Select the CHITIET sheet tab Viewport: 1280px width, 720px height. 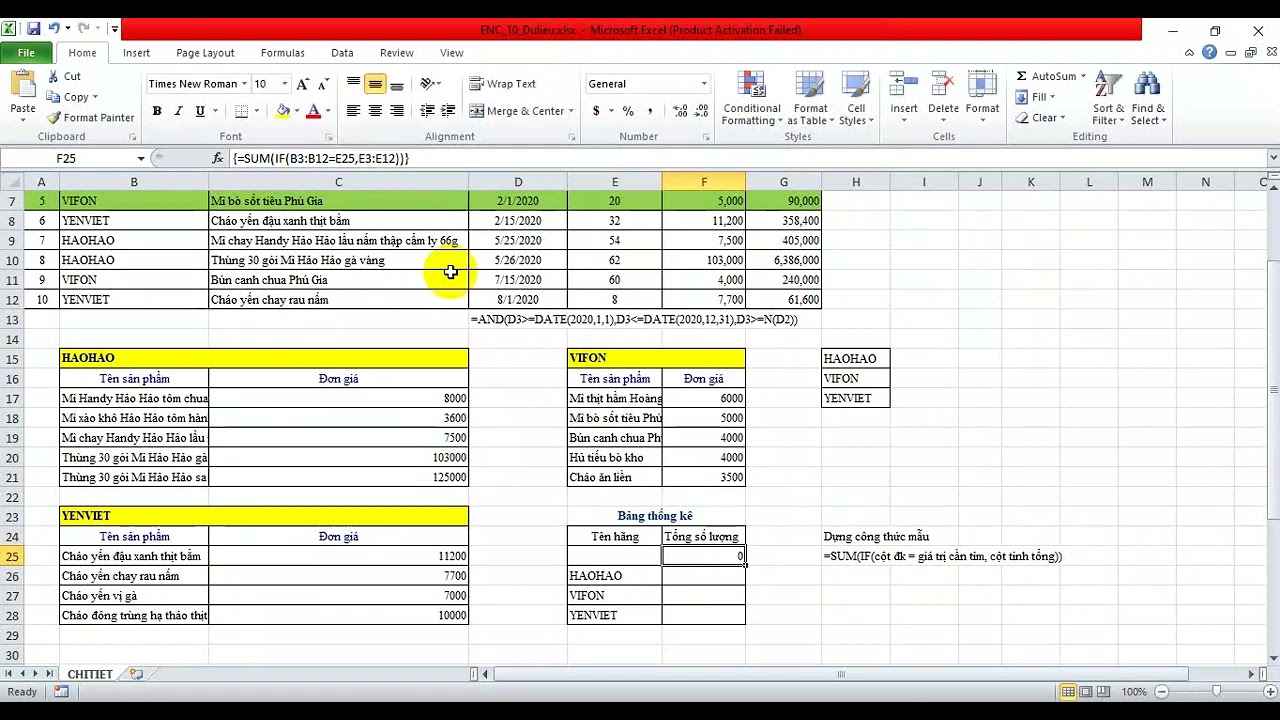point(90,674)
